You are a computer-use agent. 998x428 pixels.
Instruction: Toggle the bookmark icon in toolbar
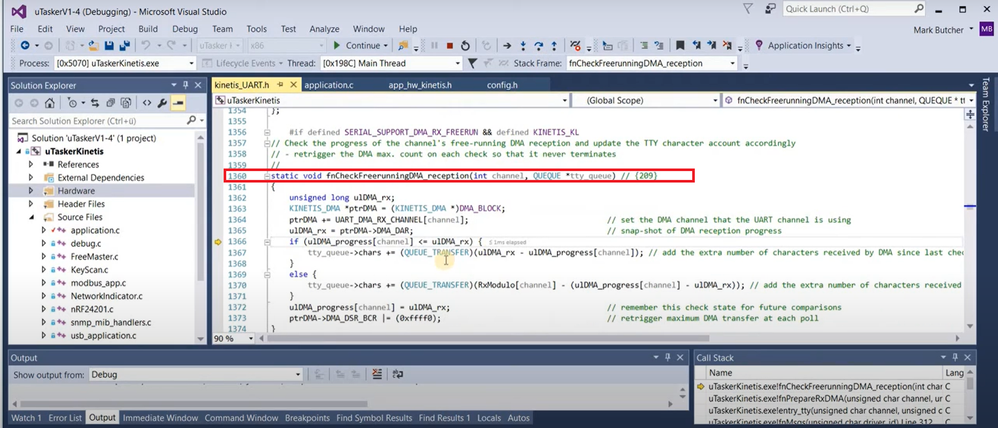tap(680, 46)
